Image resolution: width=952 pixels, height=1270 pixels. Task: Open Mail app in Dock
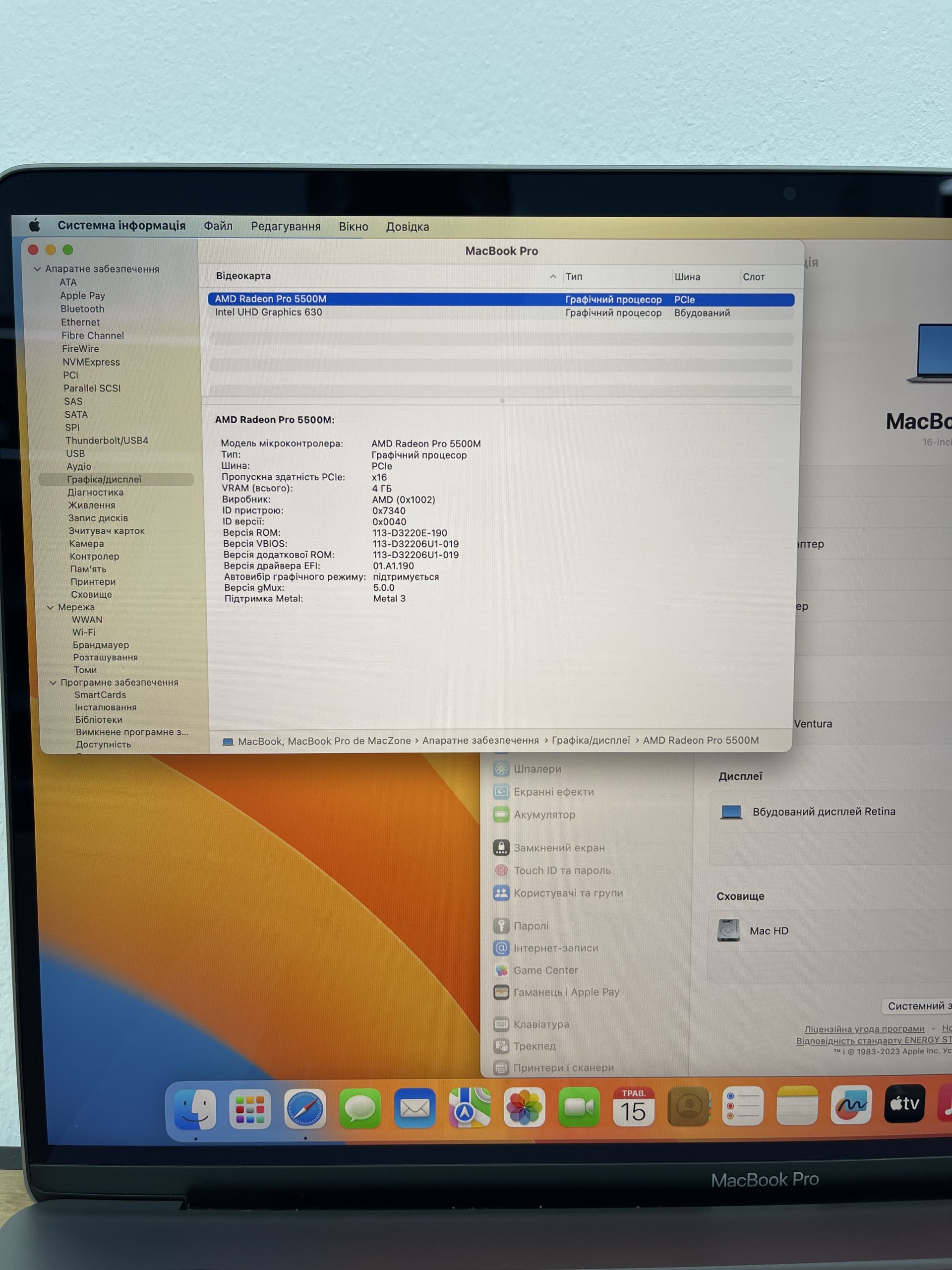(x=415, y=1107)
